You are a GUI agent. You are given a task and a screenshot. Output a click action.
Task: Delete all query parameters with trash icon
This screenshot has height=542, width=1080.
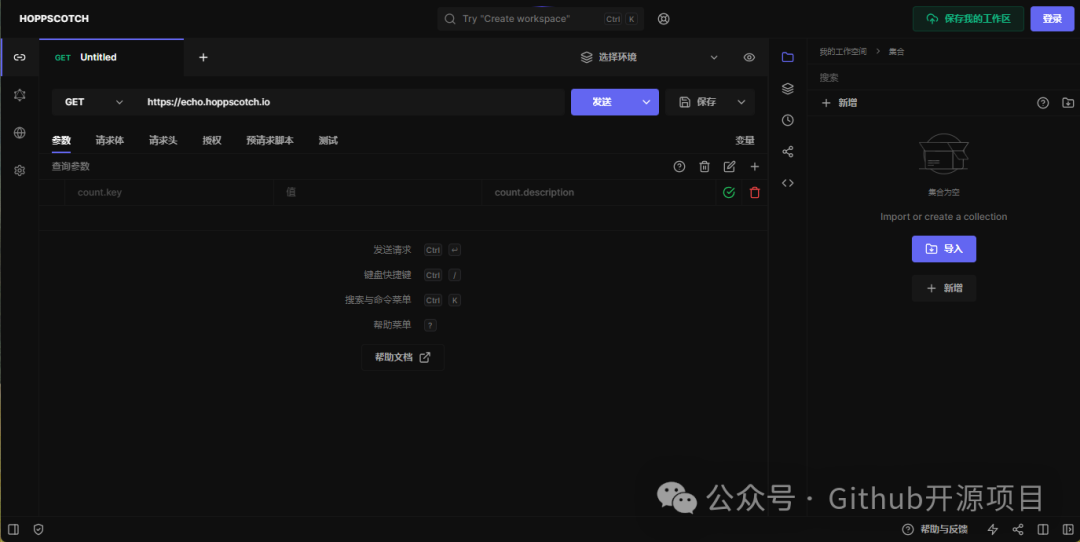(704, 167)
